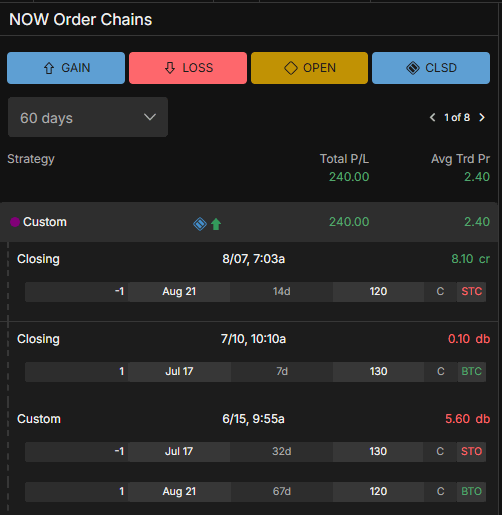The image size is (502, 515).
Task: Toggle the CLSD chains filter
Action: [431, 68]
